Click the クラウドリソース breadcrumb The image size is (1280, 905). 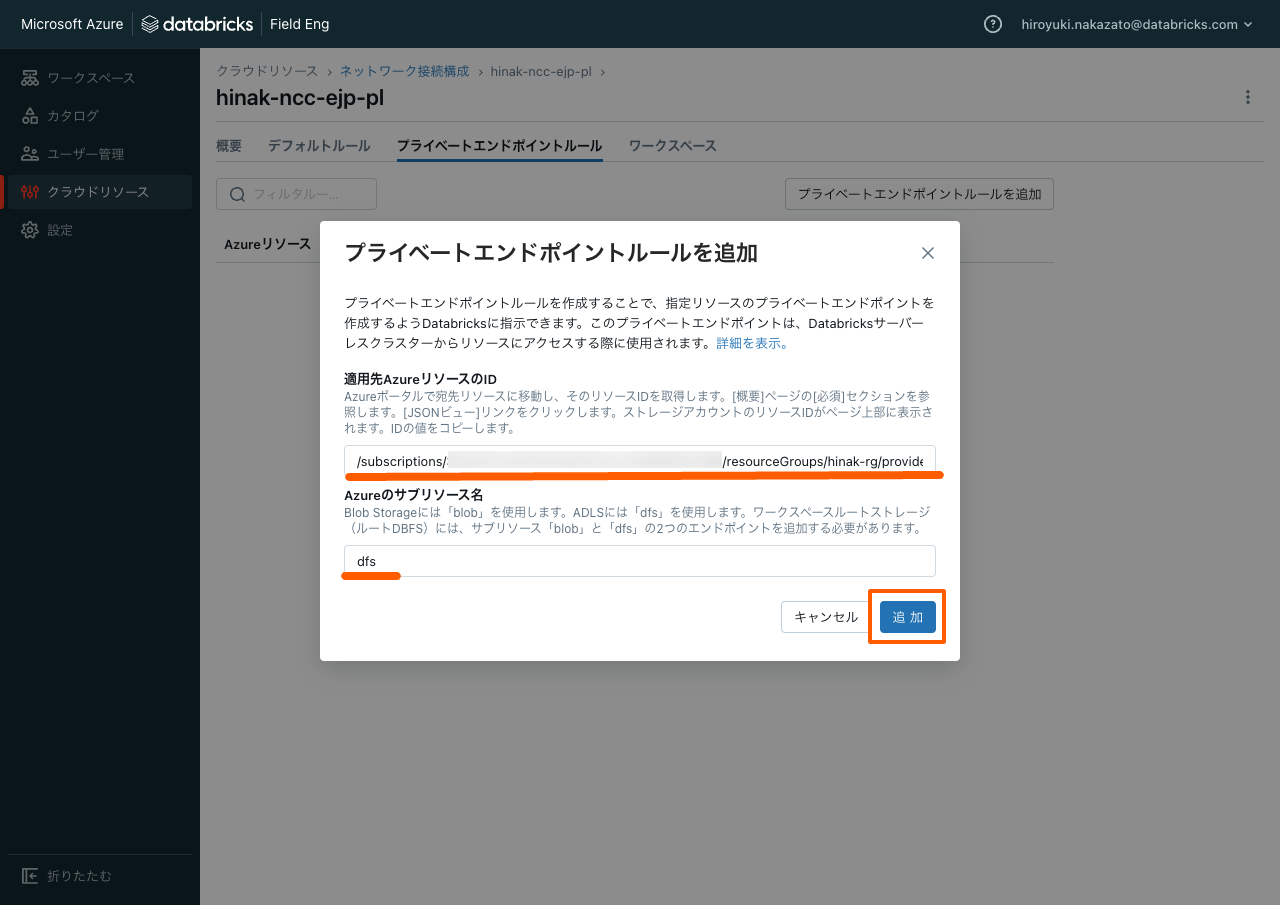coord(267,71)
